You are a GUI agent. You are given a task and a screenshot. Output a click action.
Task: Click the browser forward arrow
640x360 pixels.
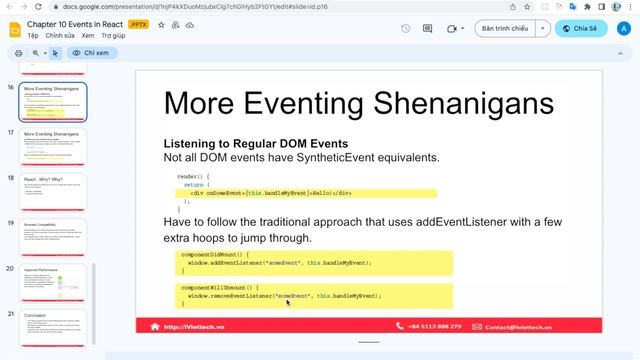click(x=24, y=7)
